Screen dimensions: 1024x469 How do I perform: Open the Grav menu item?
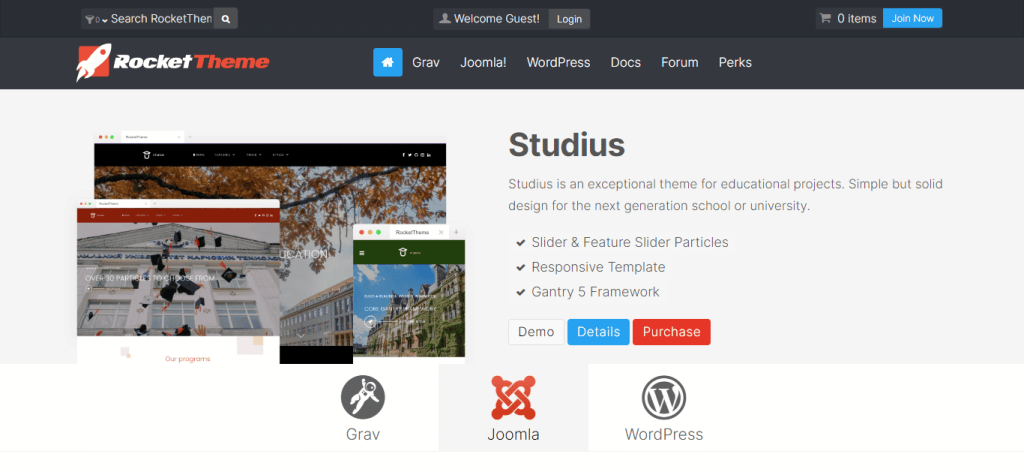point(426,63)
